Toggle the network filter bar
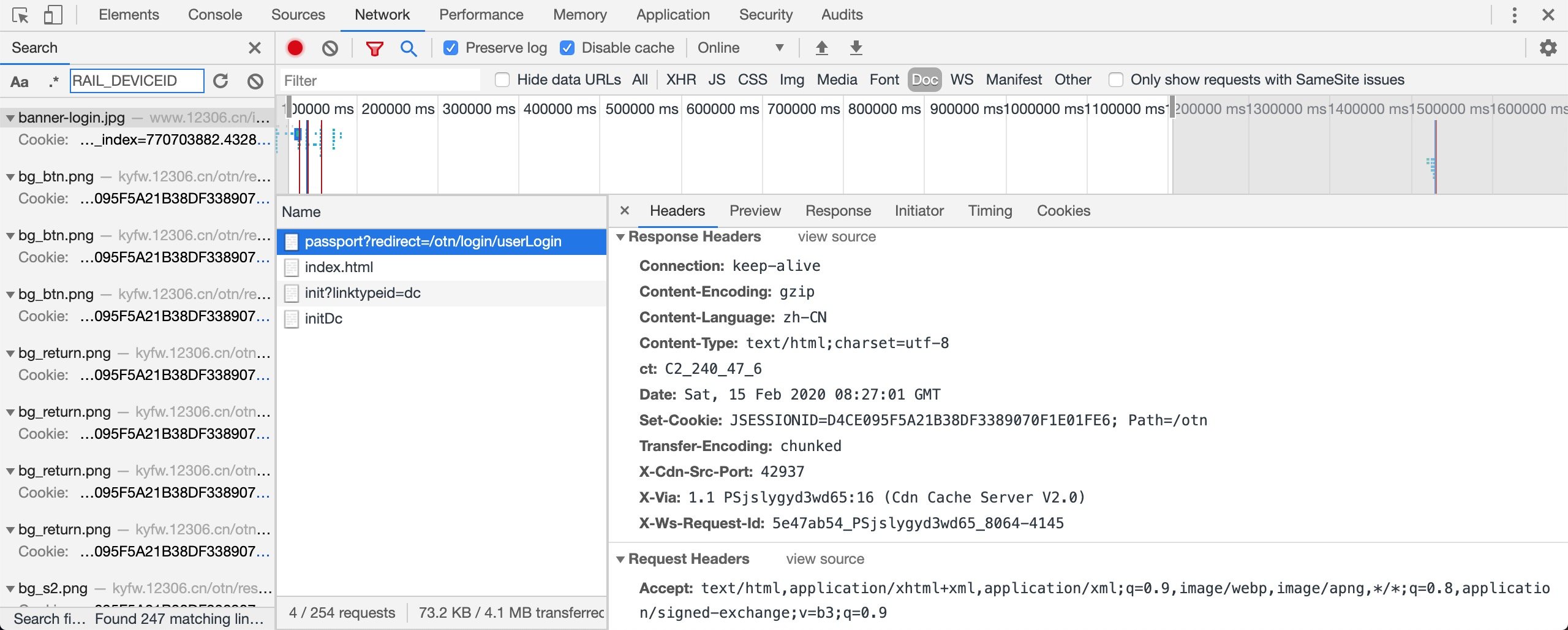Screen dimensions: 1568x630 (374, 48)
